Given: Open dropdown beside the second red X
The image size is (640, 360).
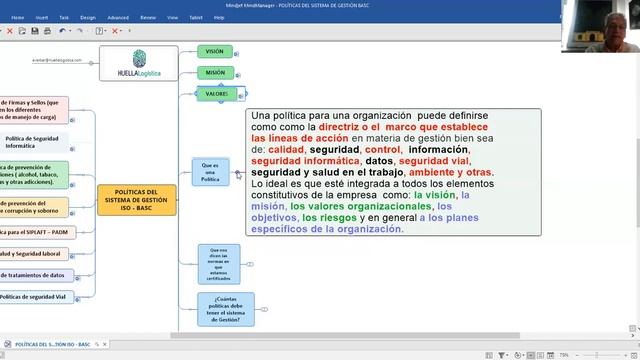Looking at the screenshot, I should point(121,31).
